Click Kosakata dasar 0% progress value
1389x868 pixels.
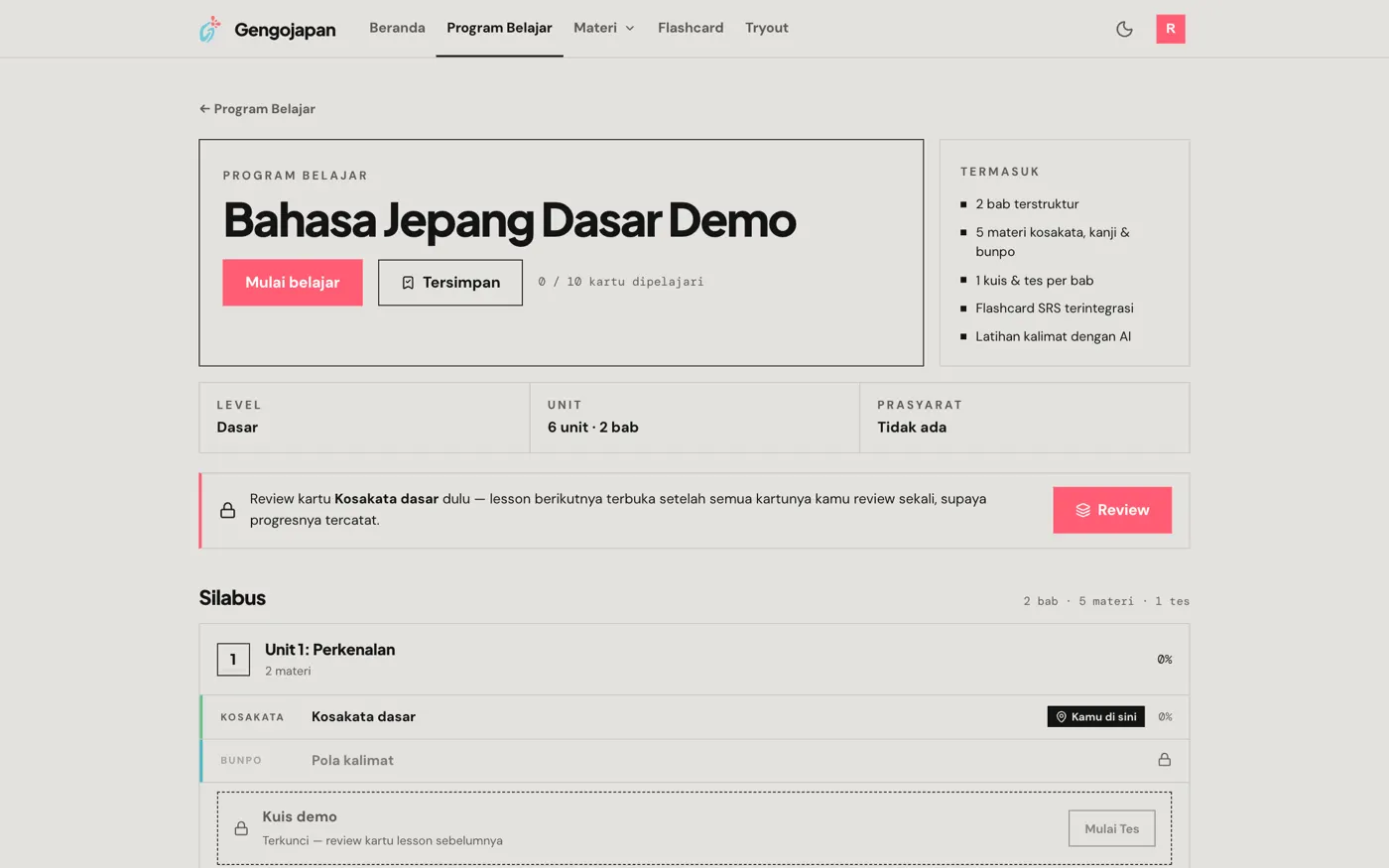(x=1165, y=716)
